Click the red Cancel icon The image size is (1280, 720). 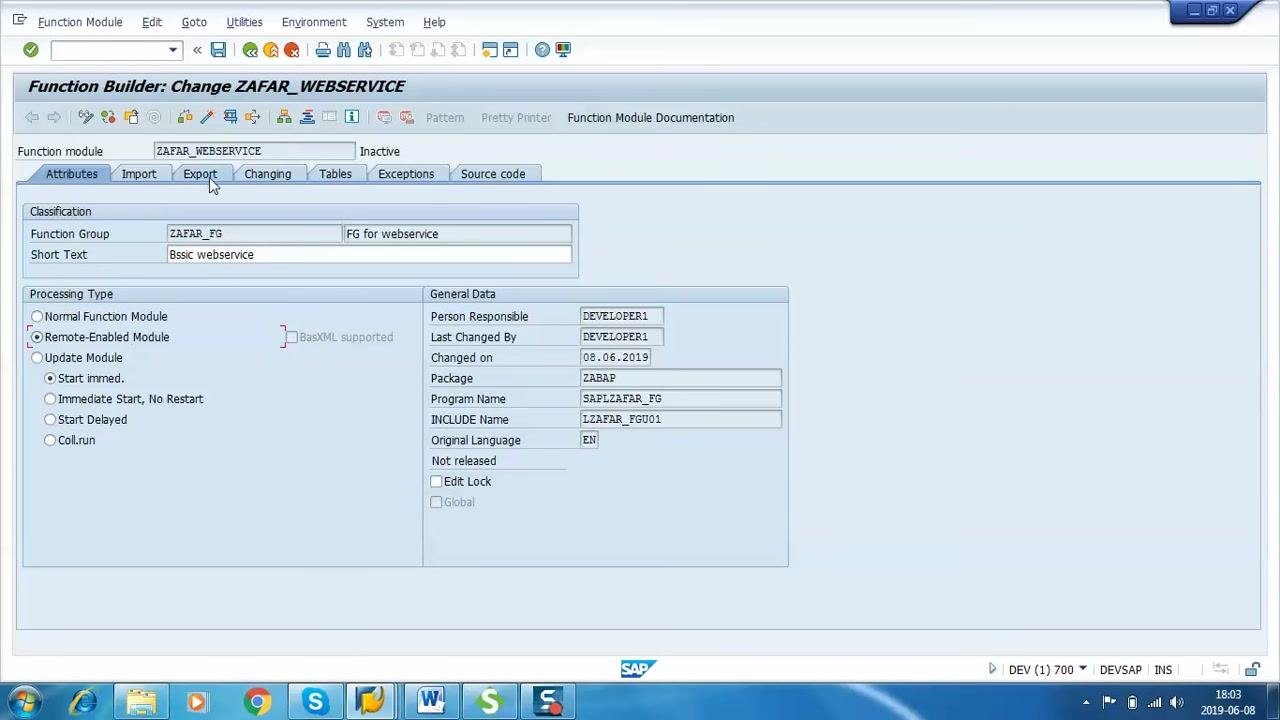[292, 50]
